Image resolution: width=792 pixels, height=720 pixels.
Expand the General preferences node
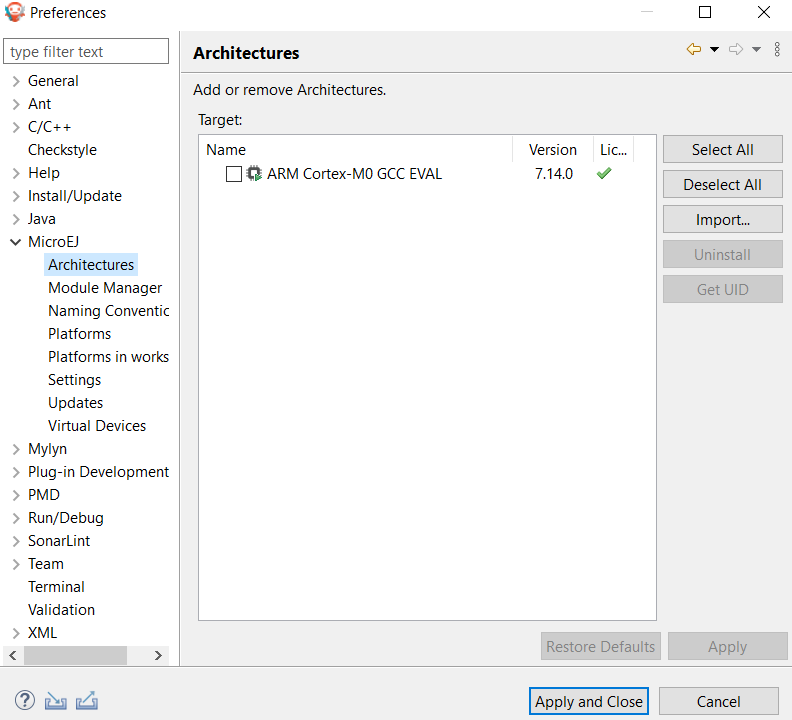coord(16,81)
